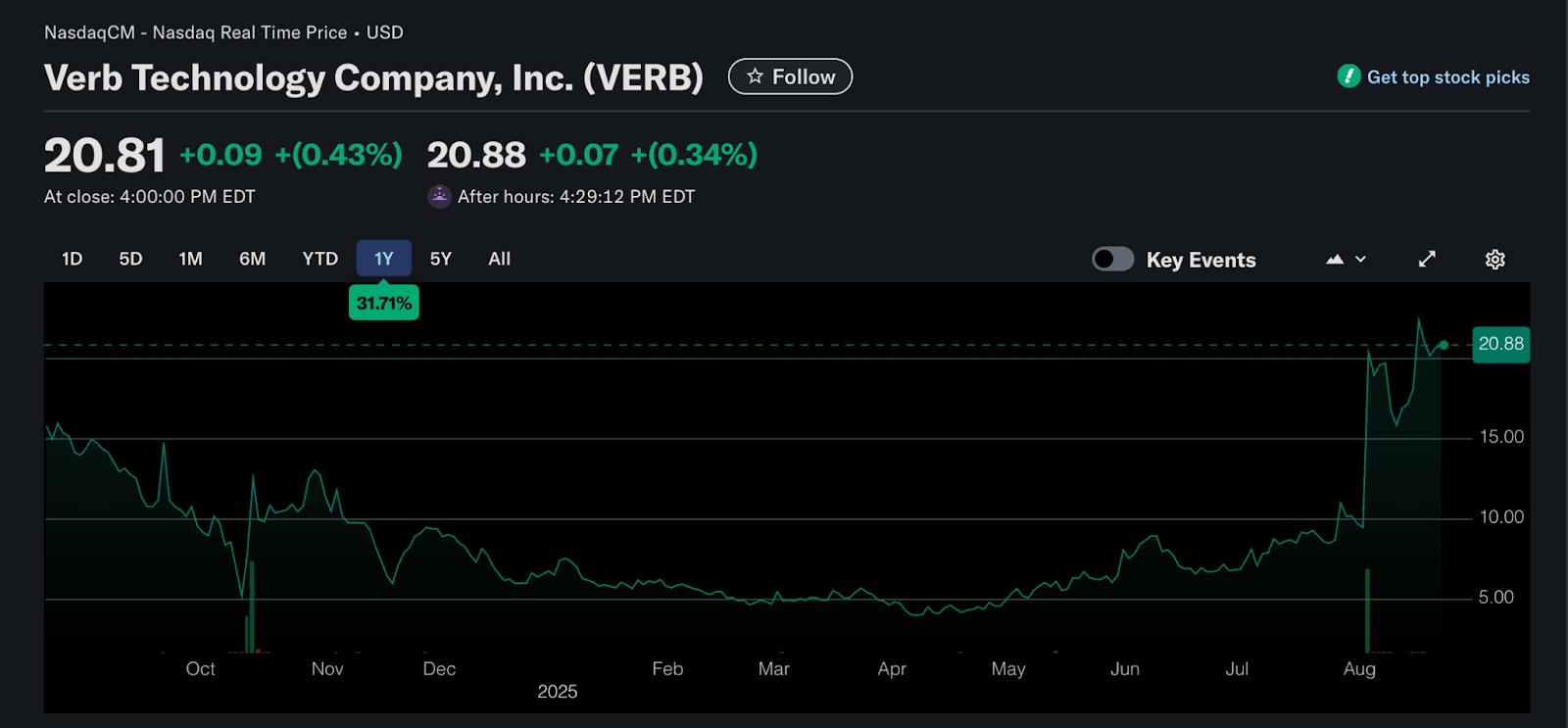Choose the 6M chart range

(x=252, y=259)
